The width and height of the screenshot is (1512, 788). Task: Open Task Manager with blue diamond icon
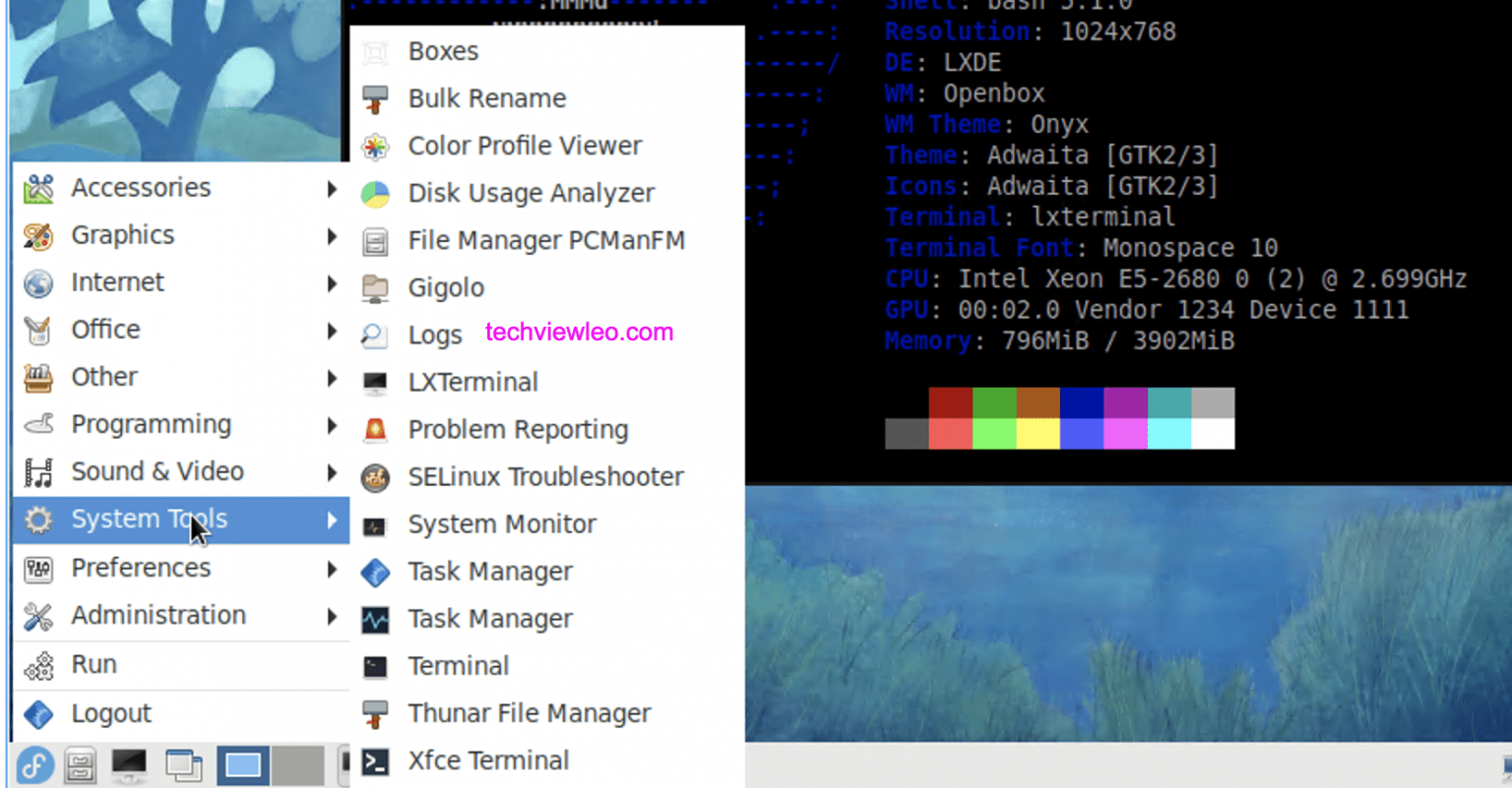point(547,572)
